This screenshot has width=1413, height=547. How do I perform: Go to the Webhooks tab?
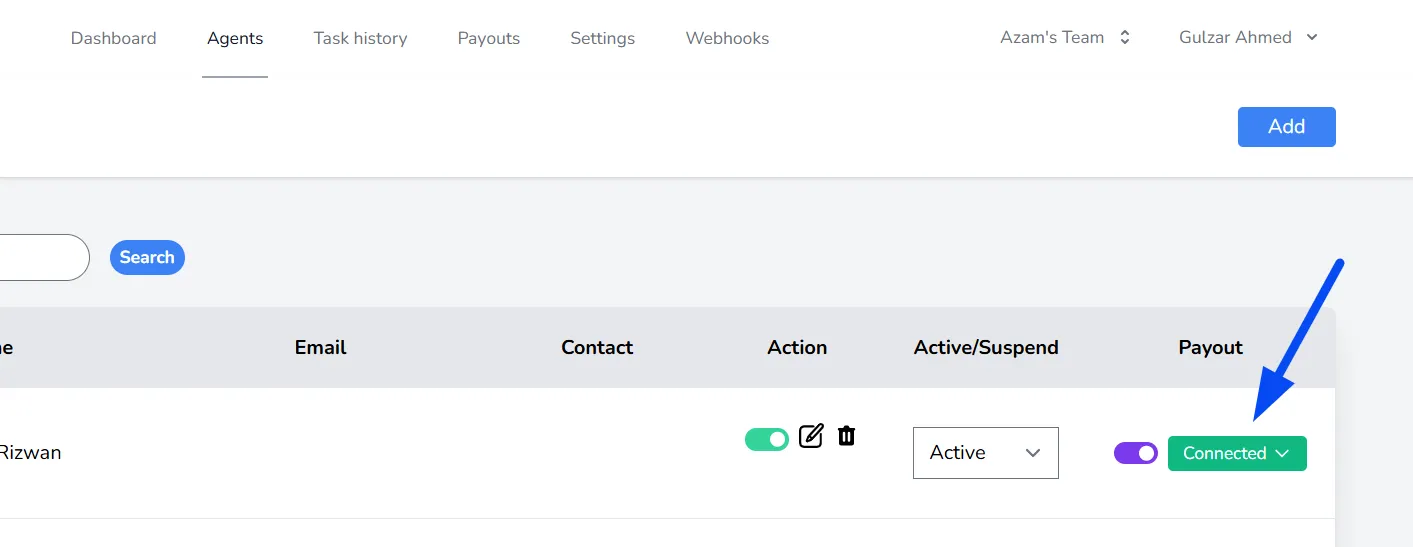[x=727, y=39]
